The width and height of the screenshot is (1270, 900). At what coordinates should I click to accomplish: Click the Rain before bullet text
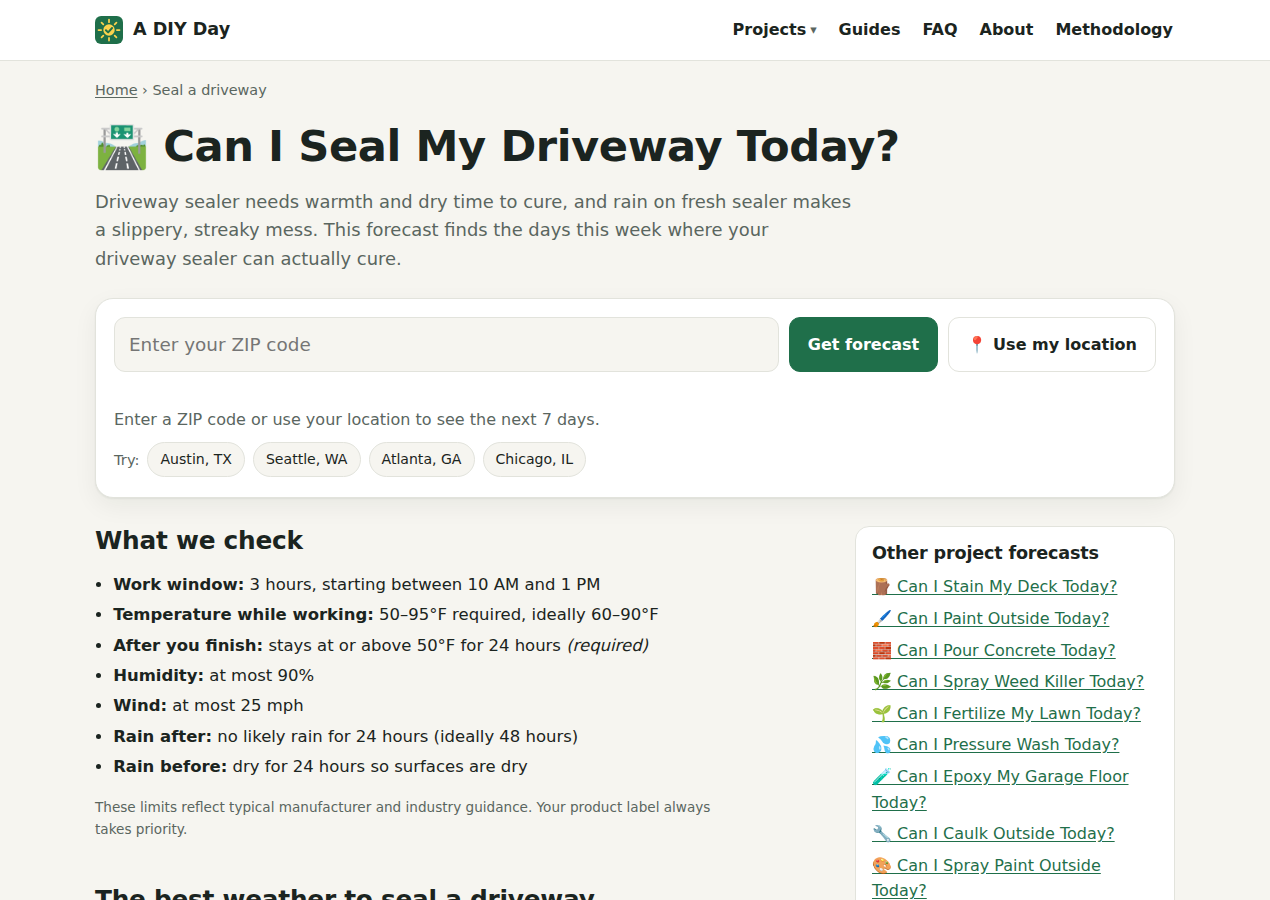(x=320, y=767)
